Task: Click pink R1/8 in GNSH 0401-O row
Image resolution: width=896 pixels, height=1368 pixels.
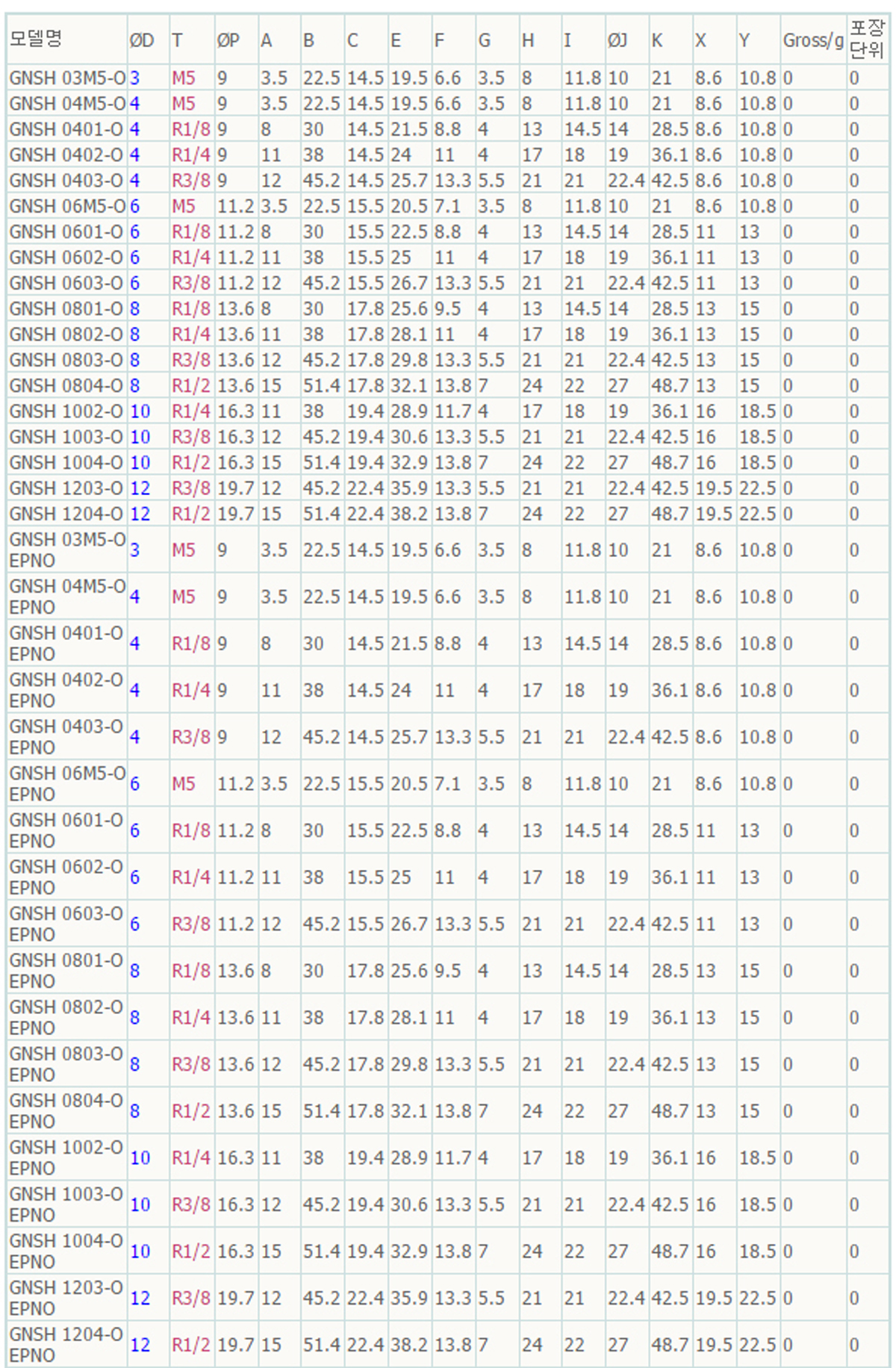Action: click(191, 129)
